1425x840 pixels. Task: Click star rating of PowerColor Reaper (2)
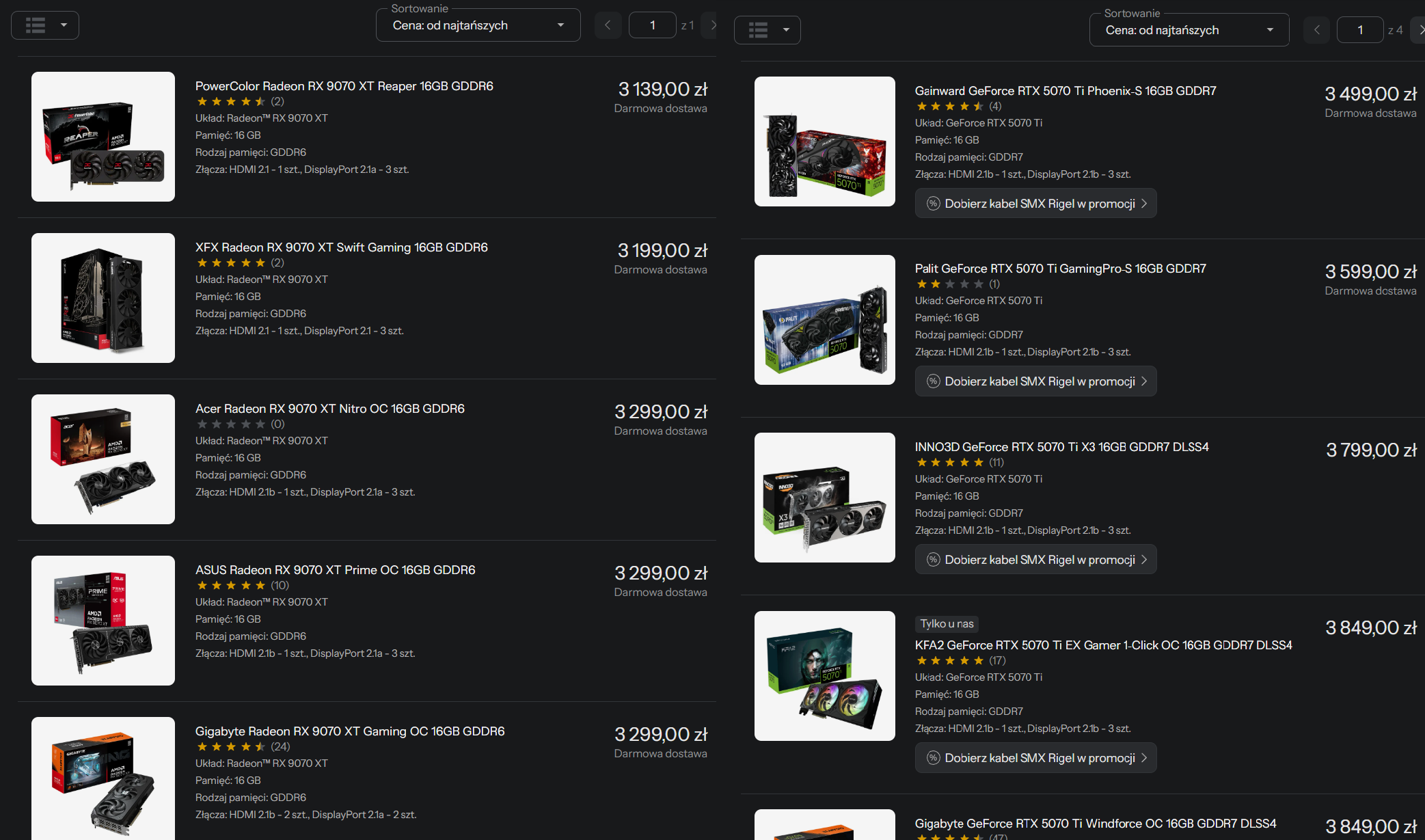[240, 102]
